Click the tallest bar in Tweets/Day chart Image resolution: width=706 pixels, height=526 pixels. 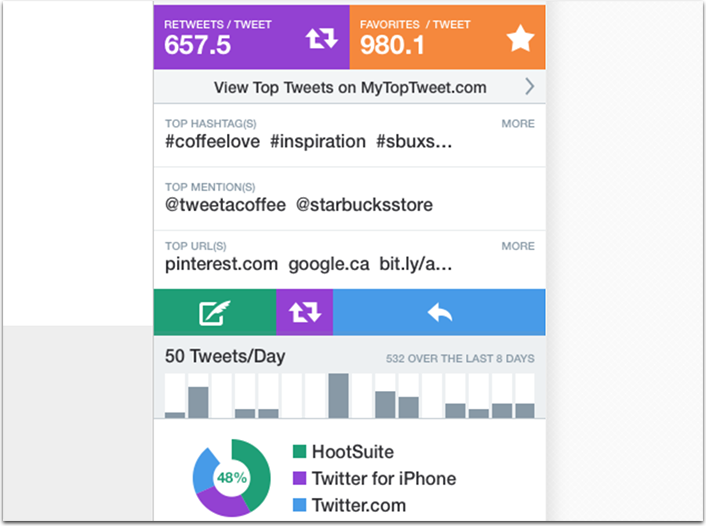point(338,395)
